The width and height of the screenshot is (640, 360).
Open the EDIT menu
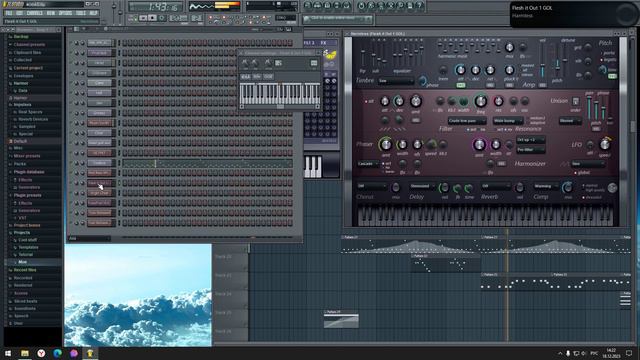click(19, 13)
